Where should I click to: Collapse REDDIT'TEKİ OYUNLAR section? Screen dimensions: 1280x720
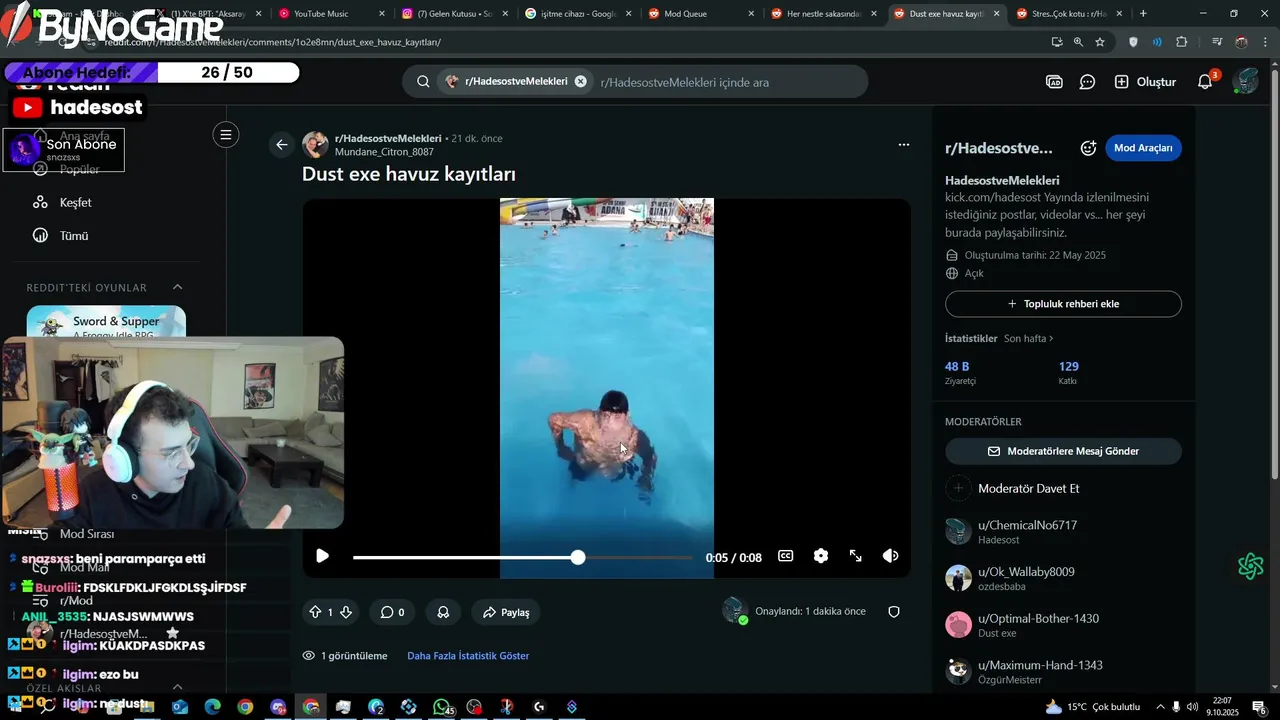pyautogui.click(x=177, y=288)
